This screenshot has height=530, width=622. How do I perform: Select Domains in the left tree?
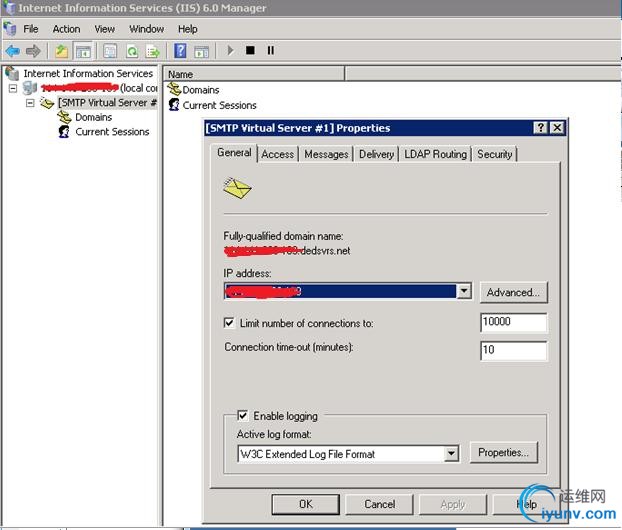click(x=94, y=117)
